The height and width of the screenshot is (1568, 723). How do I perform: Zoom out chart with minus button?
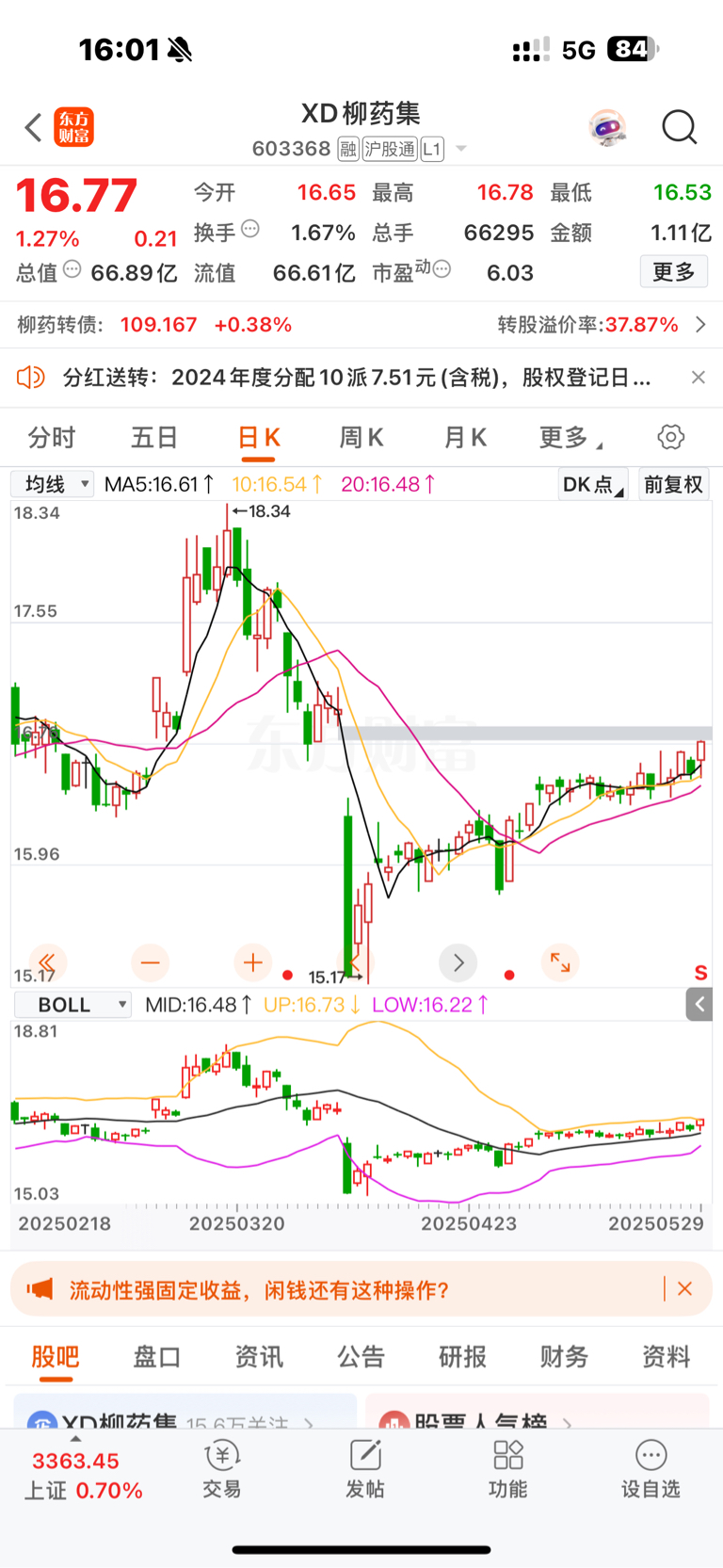tap(150, 962)
